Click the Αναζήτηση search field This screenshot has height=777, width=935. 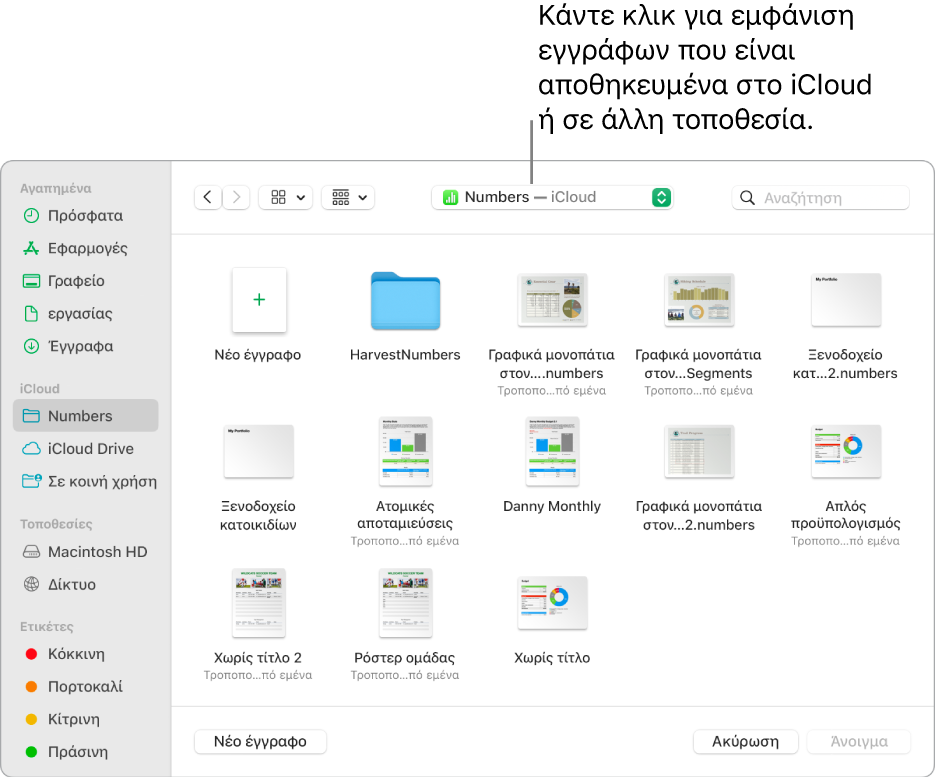pos(820,197)
